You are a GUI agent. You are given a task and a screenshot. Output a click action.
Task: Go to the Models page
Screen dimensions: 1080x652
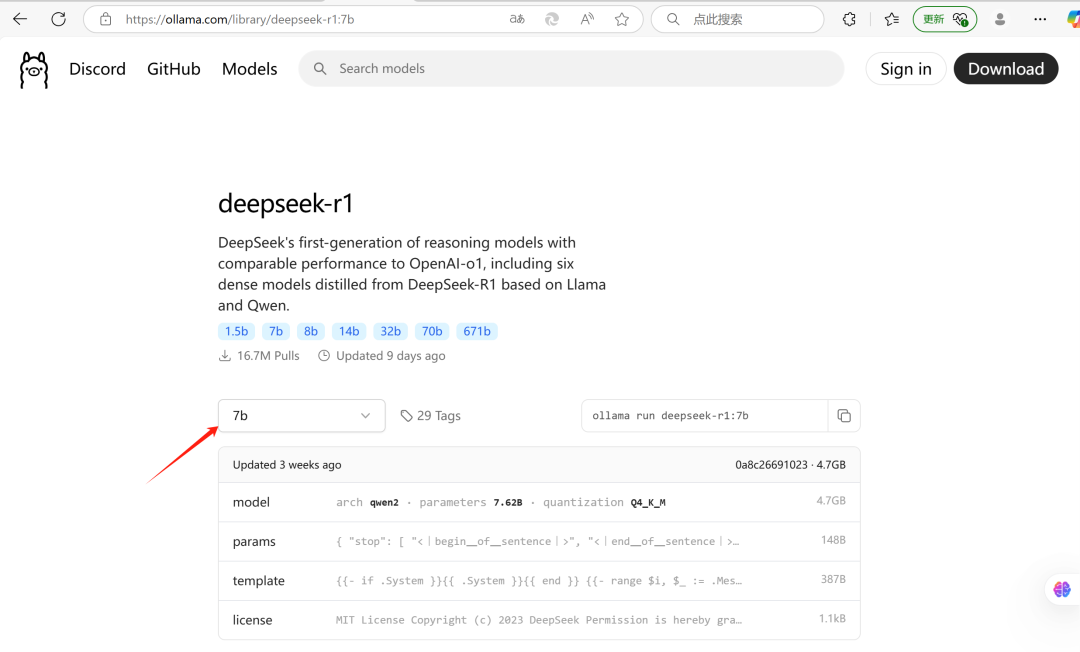point(249,69)
